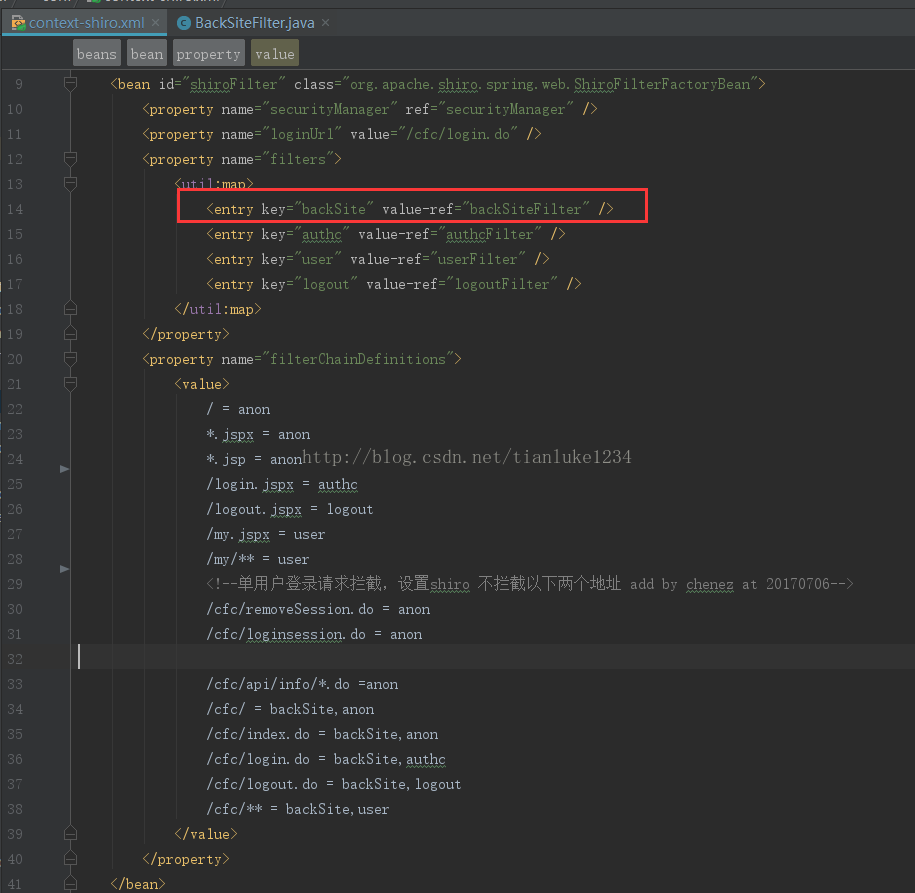This screenshot has height=893, width=915.
Task: Click the '/ = anon' line
Action: point(238,409)
